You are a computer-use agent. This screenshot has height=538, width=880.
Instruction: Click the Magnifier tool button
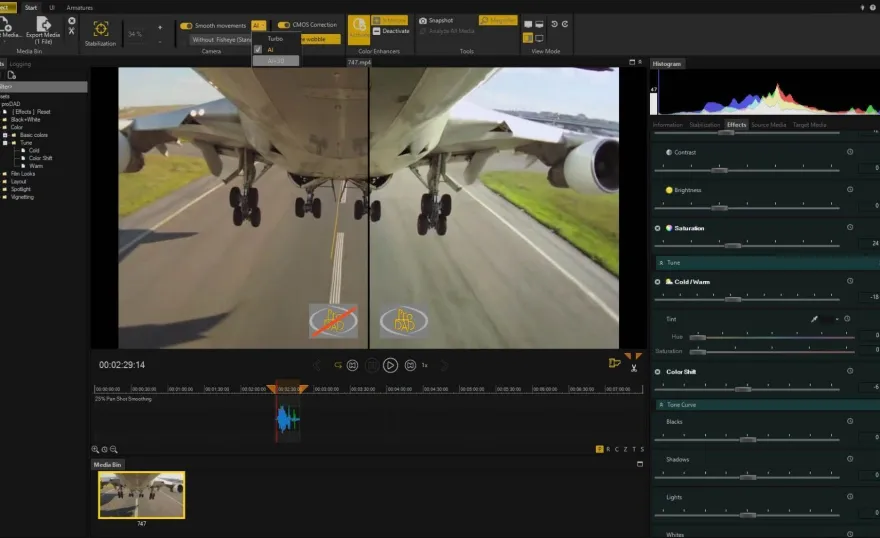tap(497, 20)
